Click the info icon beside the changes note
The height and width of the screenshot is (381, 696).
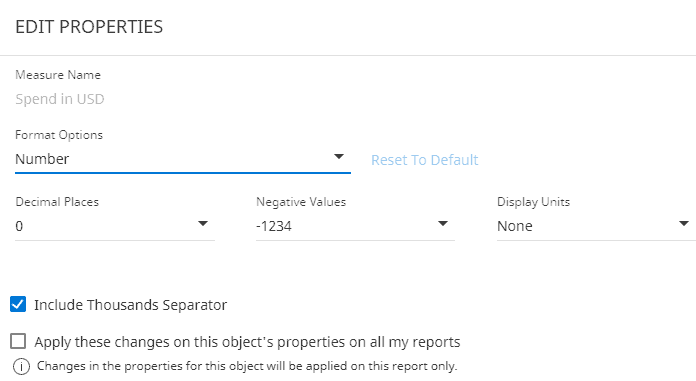pos(21,367)
